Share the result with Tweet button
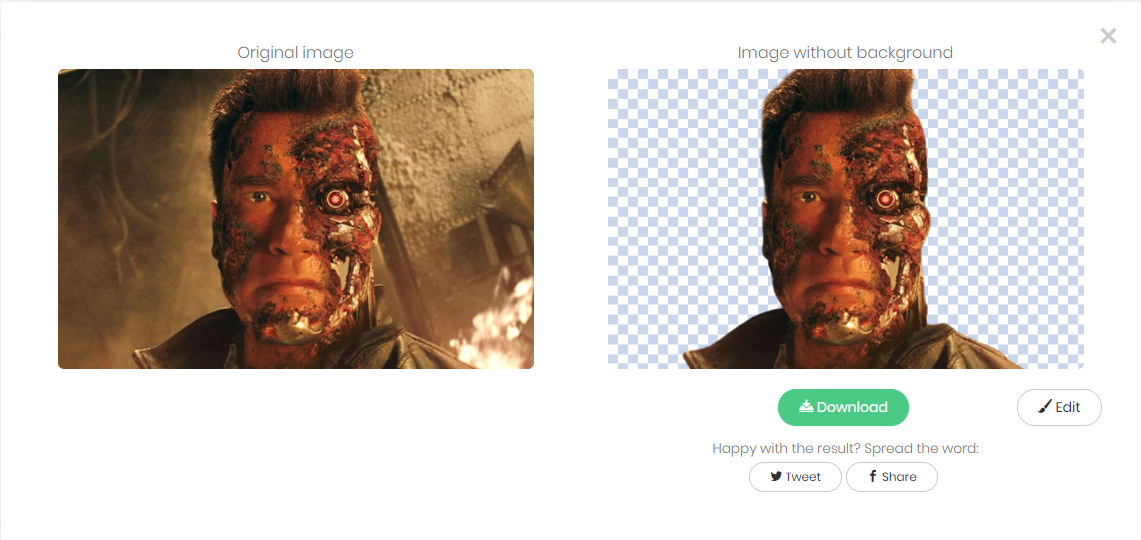 [795, 477]
